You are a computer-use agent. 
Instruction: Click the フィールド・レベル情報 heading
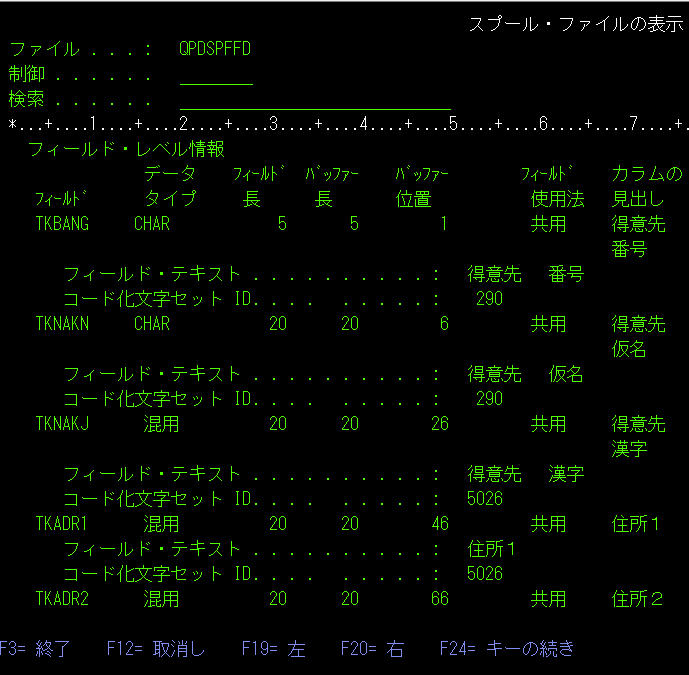(126, 149)
